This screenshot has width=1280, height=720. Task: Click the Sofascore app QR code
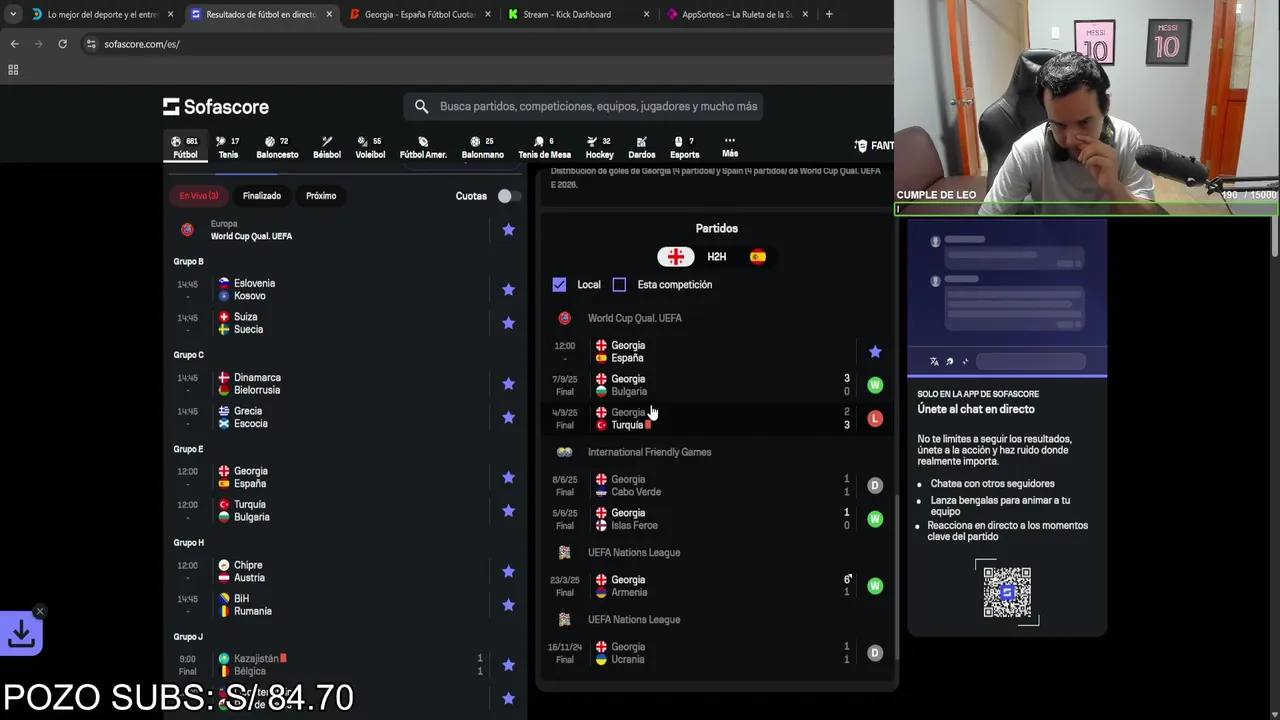[x=1007, y=592]
